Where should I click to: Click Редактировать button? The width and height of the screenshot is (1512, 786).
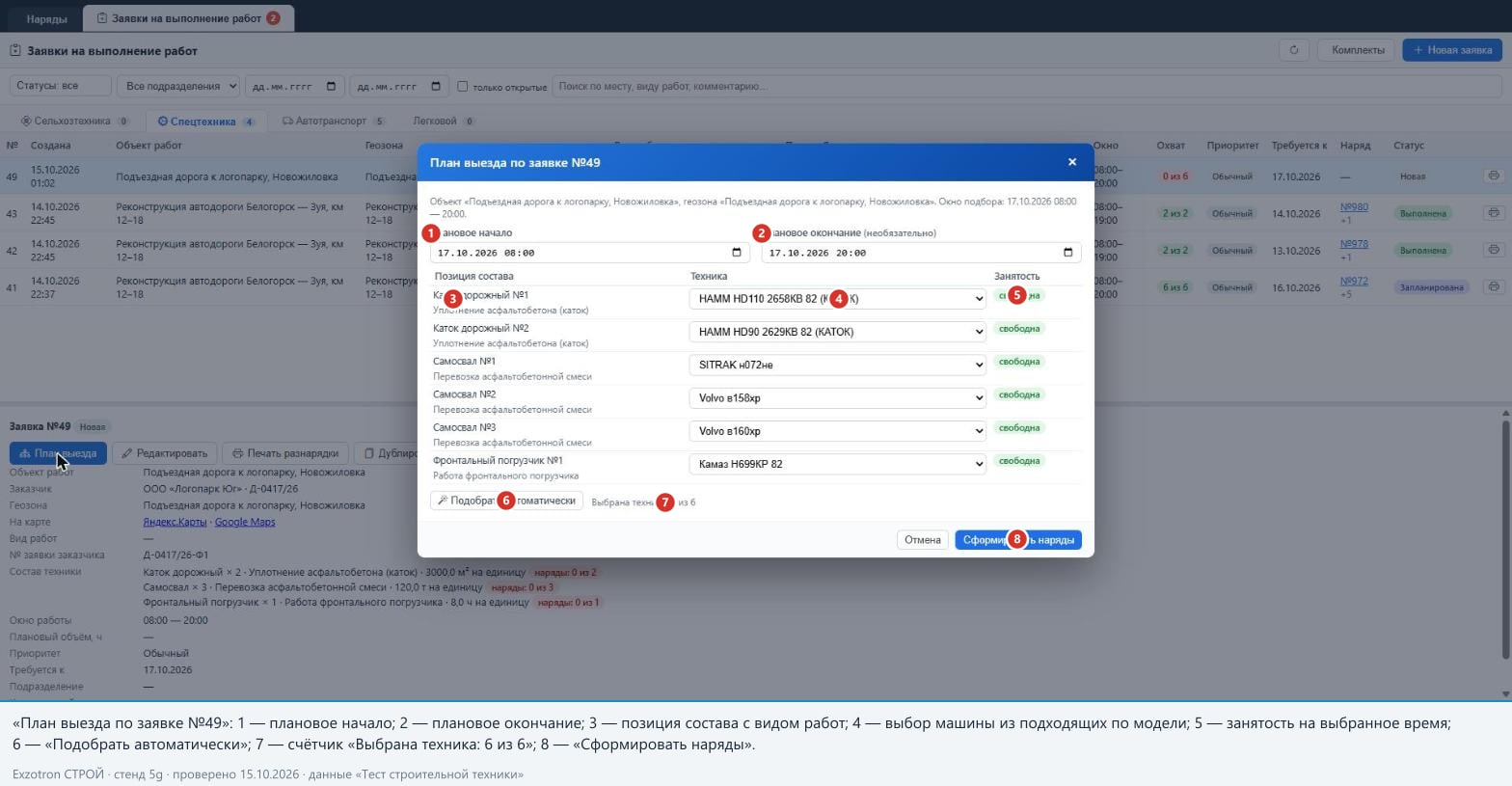165,453
